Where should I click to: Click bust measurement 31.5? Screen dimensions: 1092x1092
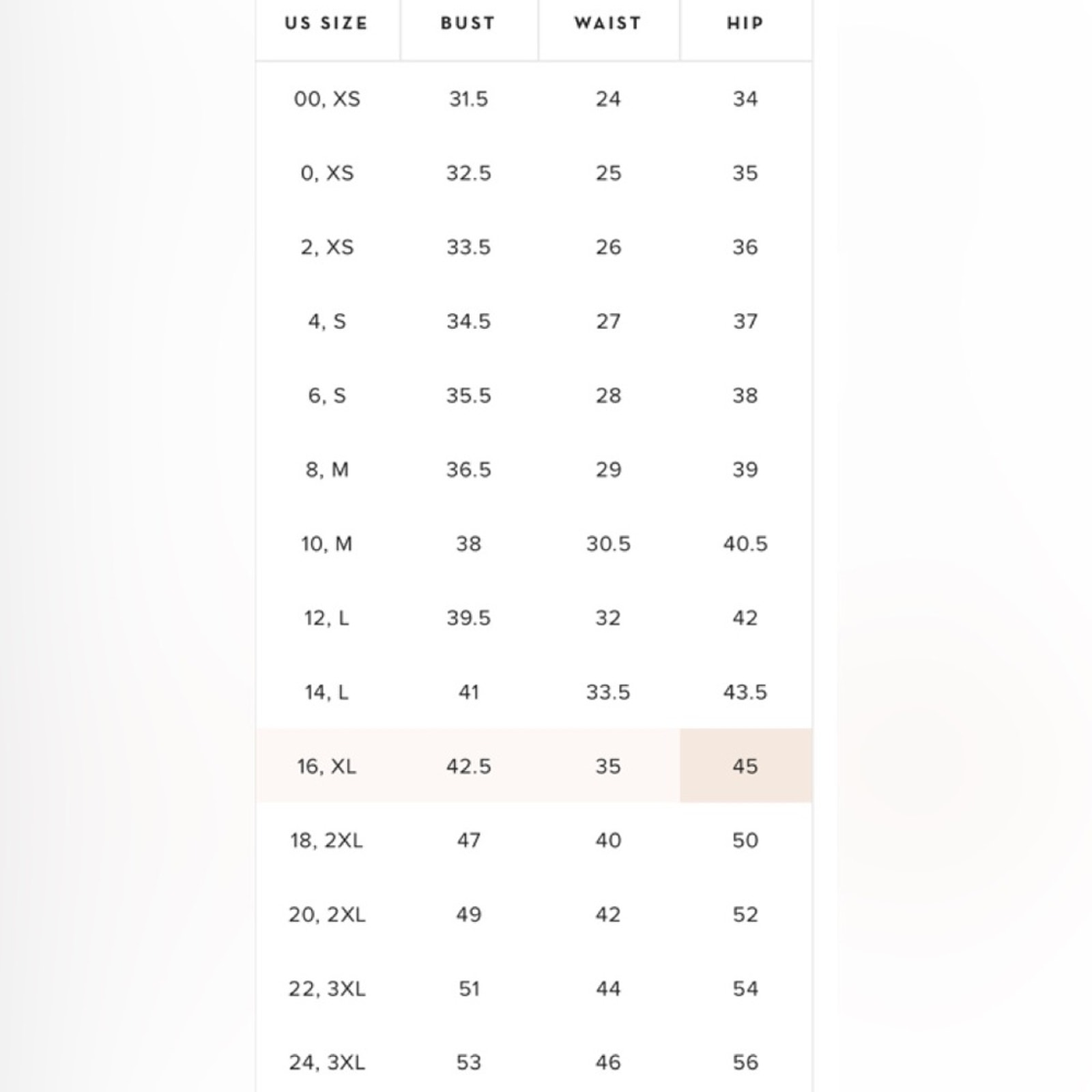(469, 99)
